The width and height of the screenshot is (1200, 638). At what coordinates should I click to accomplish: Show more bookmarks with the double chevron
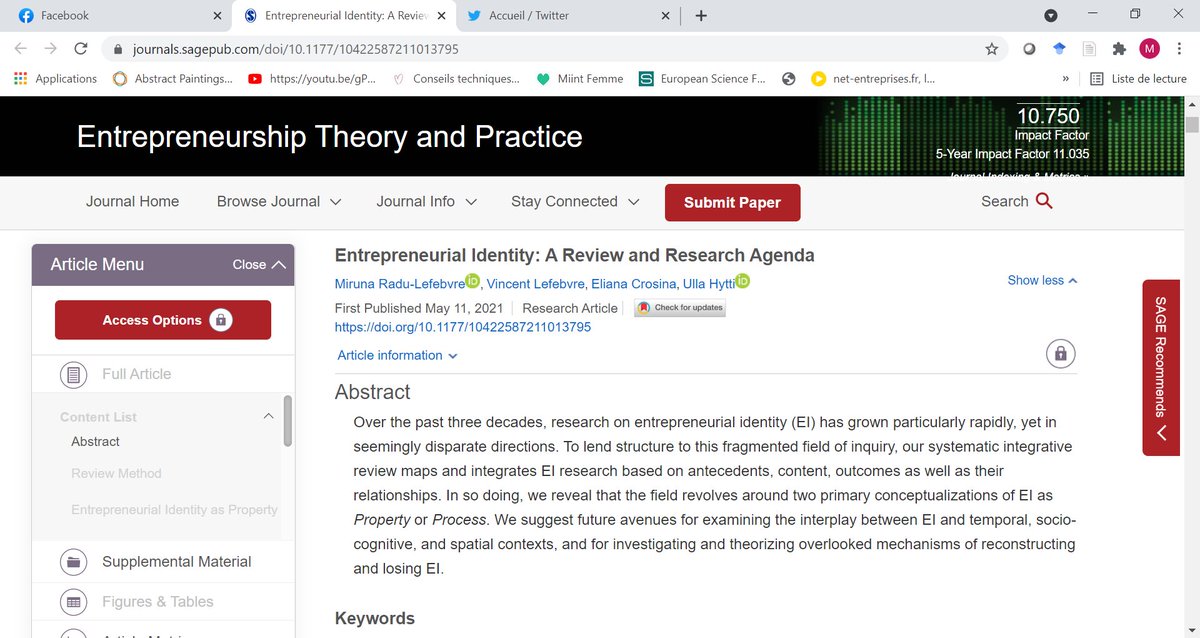click(x=1065, y=78)
